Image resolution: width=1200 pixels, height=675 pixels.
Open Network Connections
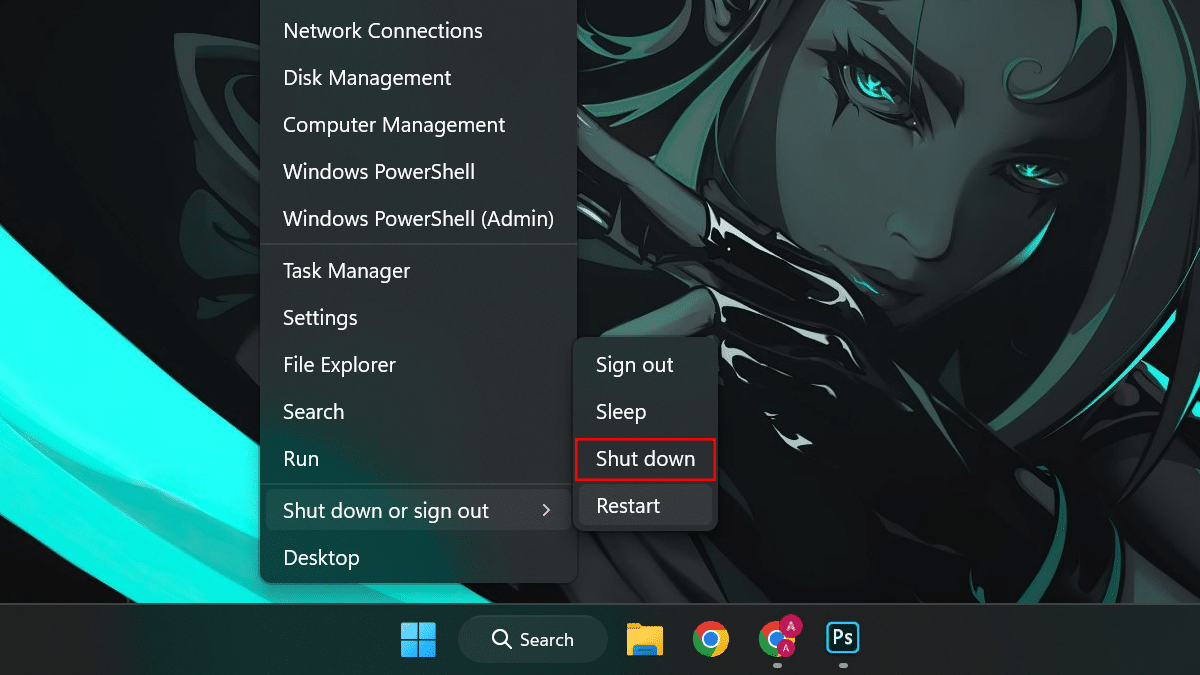[418, 31]
